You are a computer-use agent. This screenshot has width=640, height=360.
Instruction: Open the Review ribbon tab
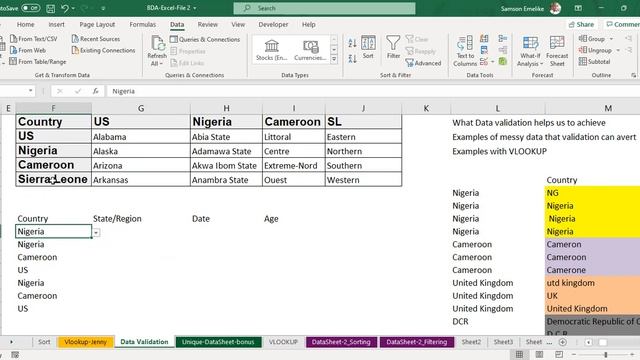(x=207, y=24)
